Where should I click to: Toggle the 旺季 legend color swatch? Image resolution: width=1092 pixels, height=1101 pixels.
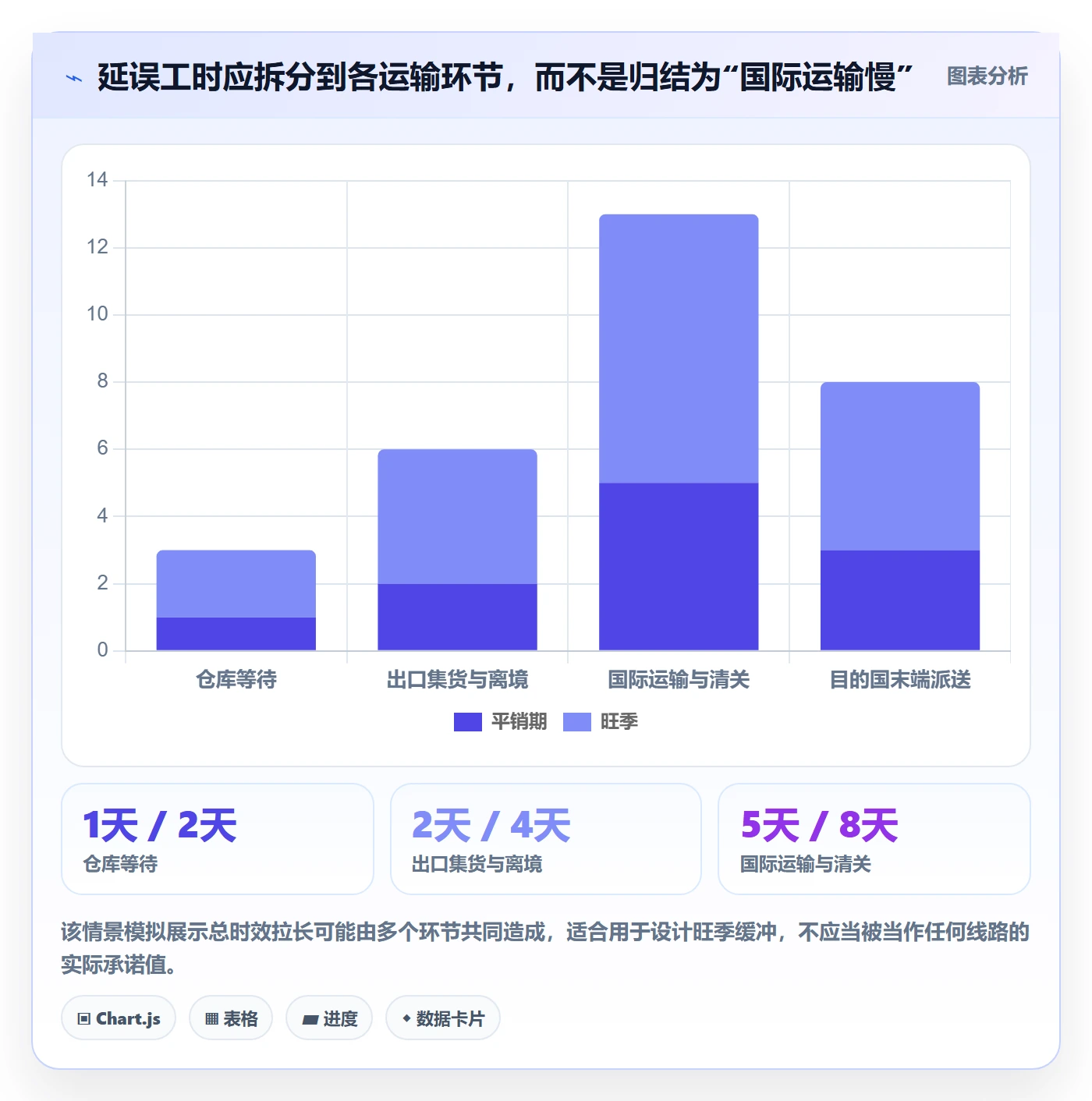pyautogui.click(x=577, y=722)
